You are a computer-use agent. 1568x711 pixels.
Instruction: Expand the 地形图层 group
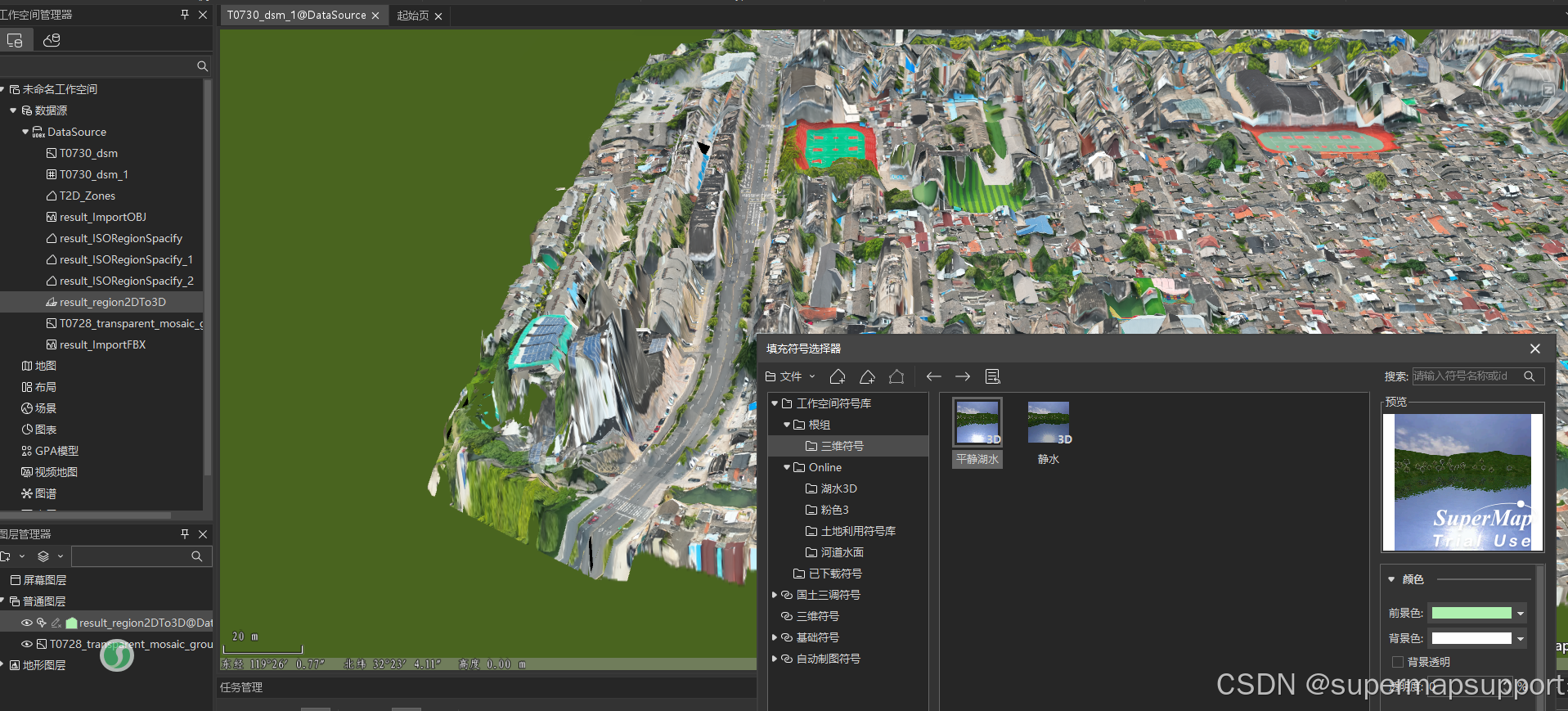2,665
